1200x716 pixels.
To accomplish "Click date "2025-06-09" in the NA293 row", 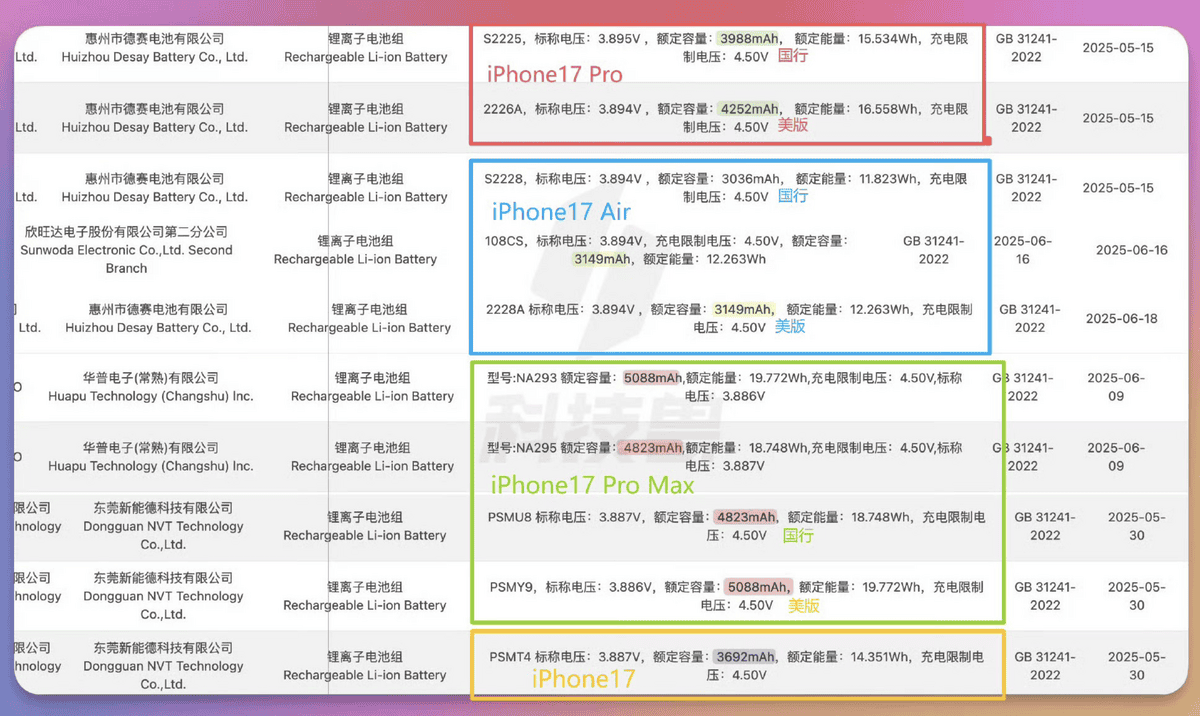I will tap(1116, 388).
